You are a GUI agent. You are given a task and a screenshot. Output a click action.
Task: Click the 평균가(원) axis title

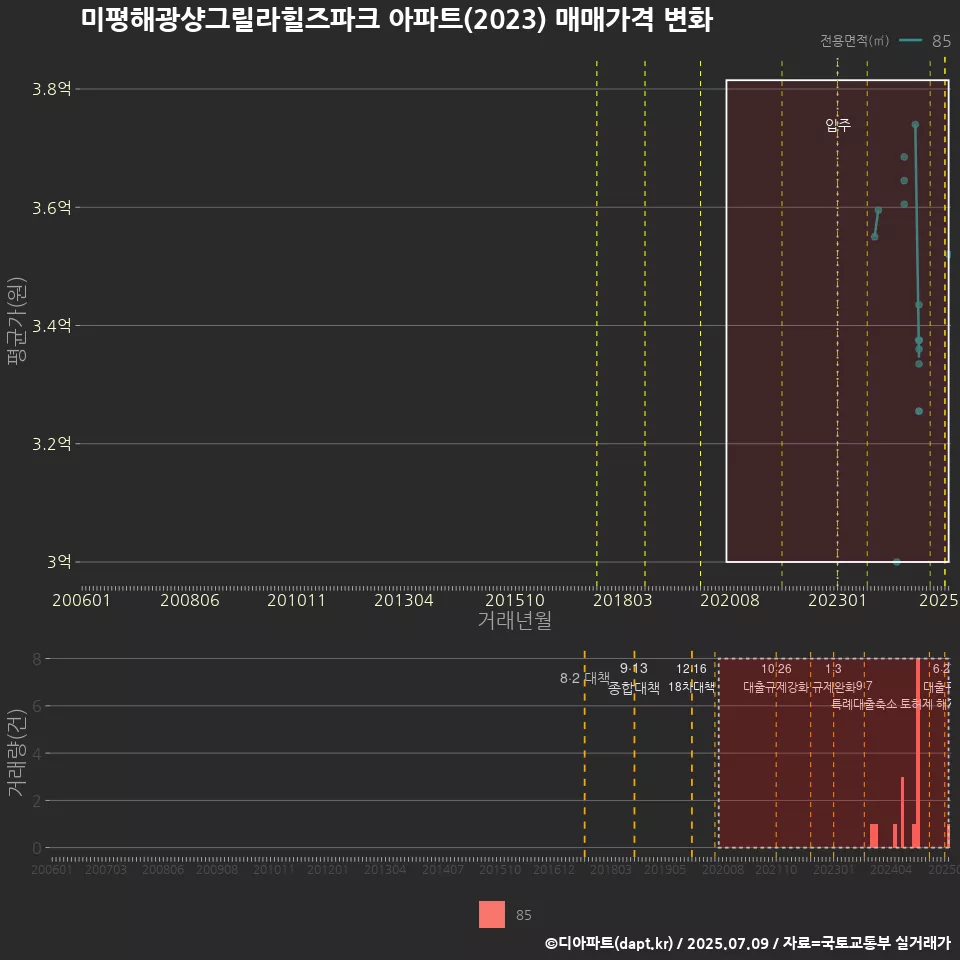[x=17, y=321]
